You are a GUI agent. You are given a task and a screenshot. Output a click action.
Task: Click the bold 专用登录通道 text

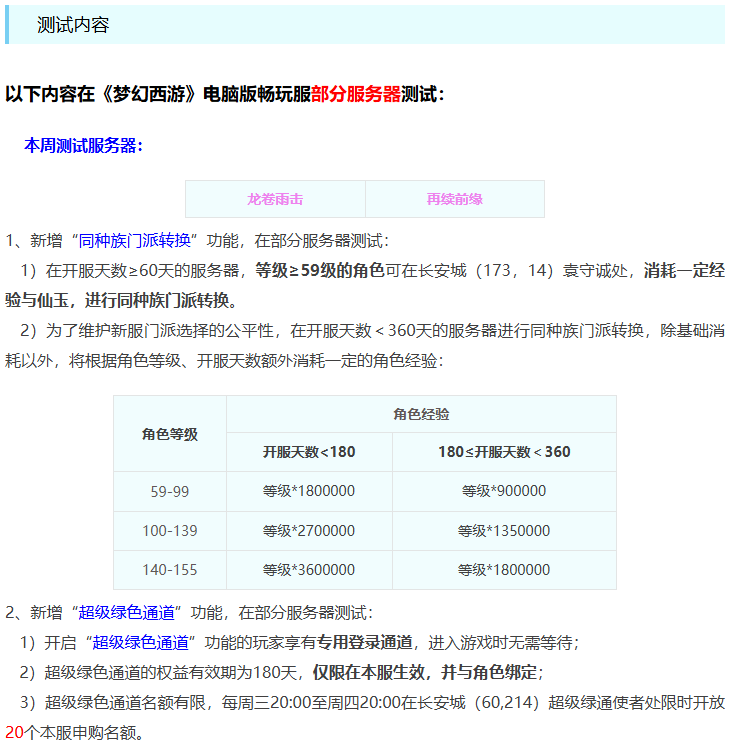(364, 643)
